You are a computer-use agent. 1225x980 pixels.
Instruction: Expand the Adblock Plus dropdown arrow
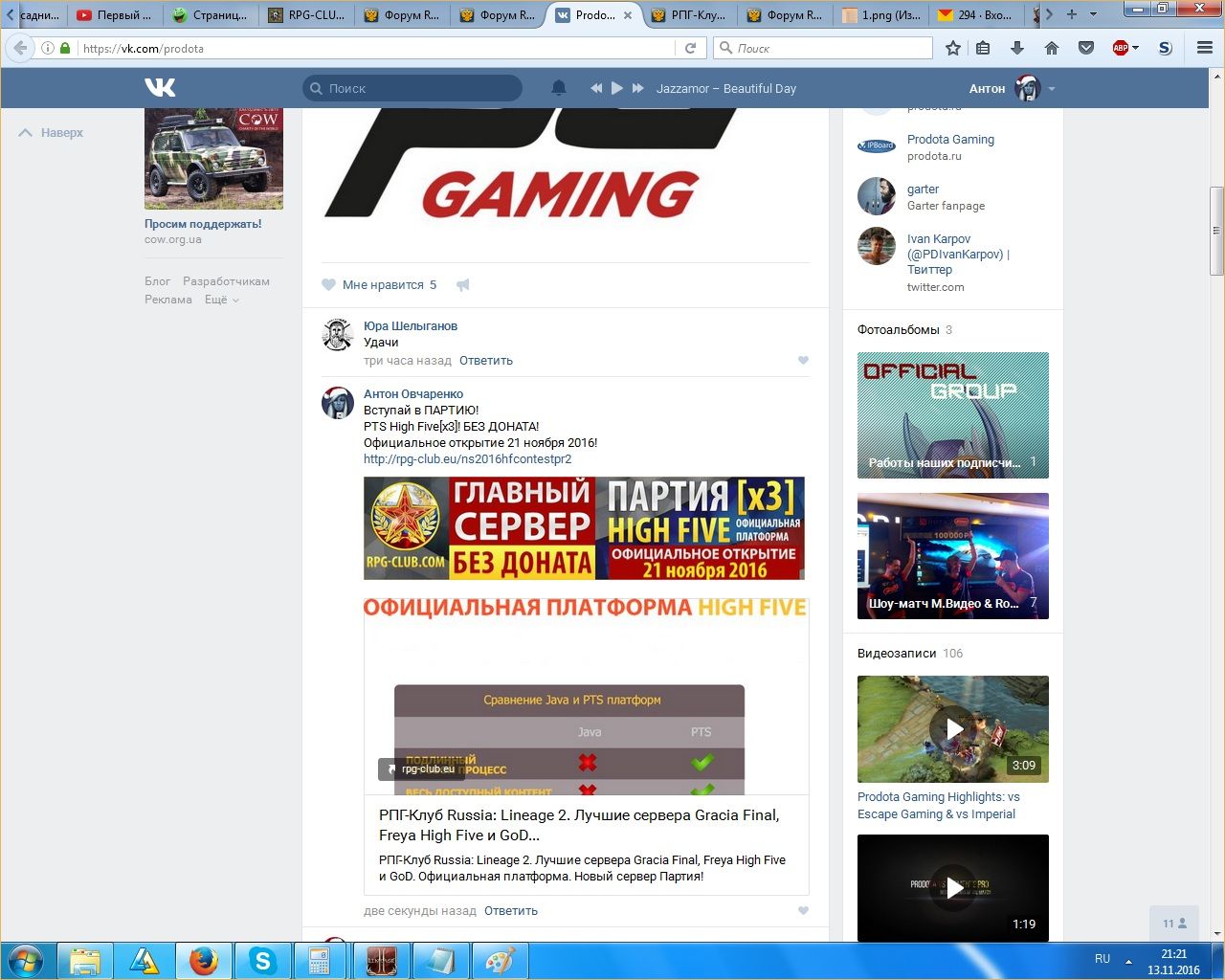coord(1136,48)
